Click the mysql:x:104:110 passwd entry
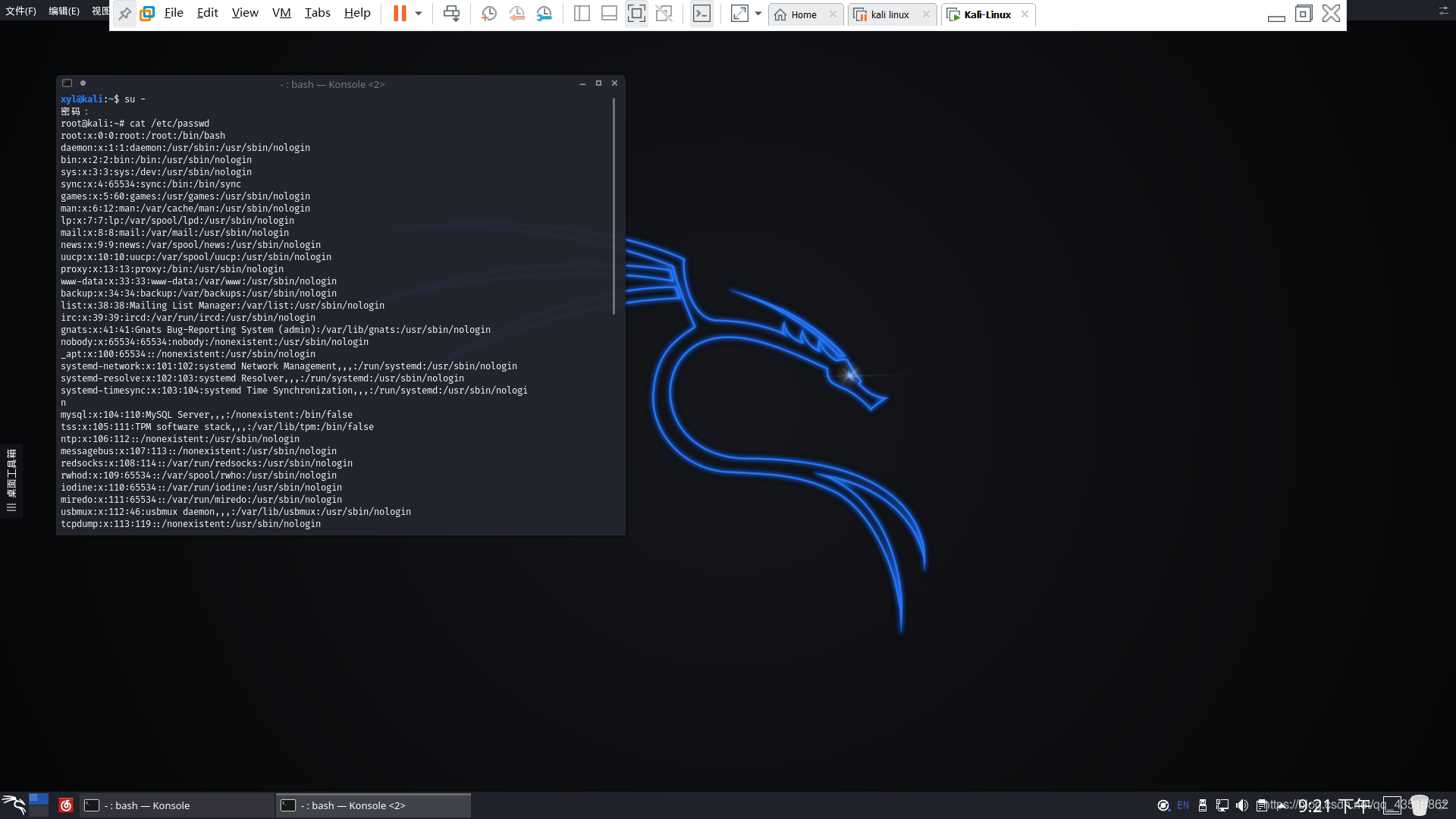This screenshot has height=819, width=1456. point(206,415)
